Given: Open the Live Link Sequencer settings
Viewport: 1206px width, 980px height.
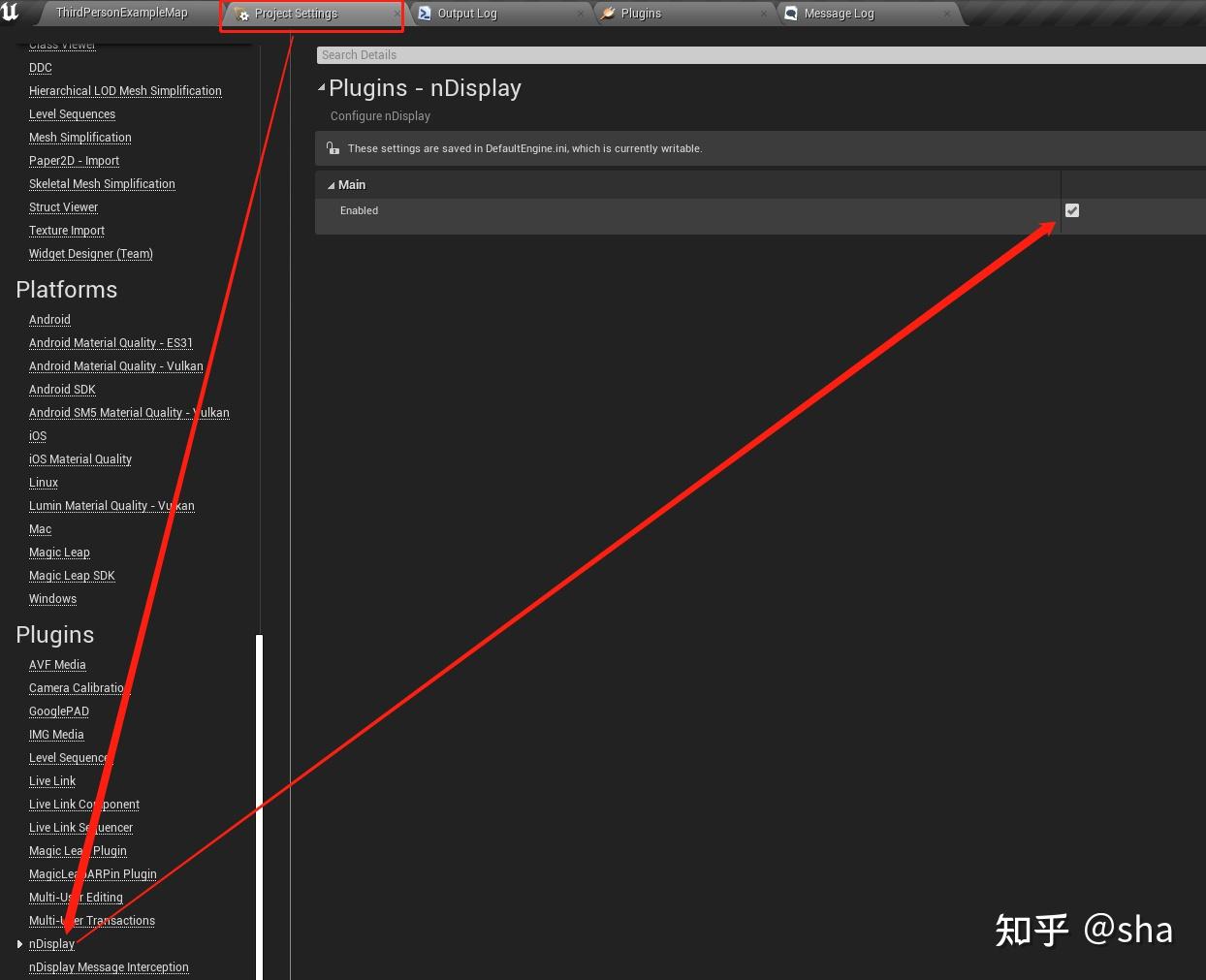Looking at the screenshot, I should [x=80, y=828].
